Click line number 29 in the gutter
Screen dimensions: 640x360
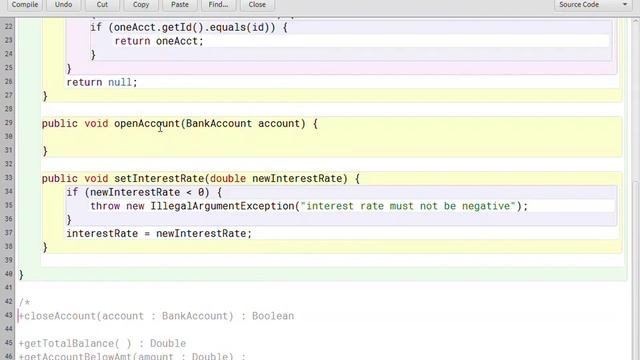[9, 123]
